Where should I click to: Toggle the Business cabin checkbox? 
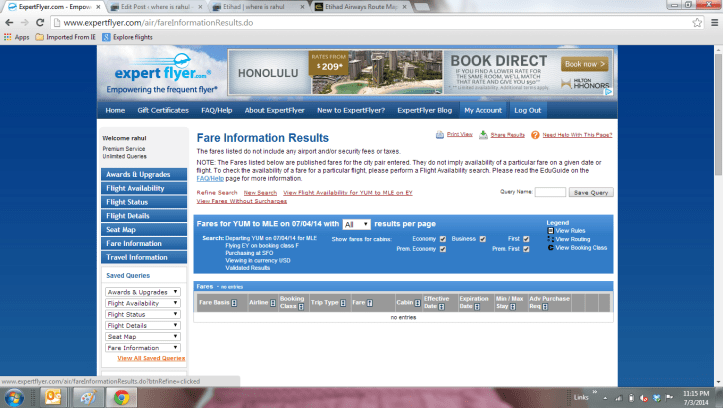(484, 238)
